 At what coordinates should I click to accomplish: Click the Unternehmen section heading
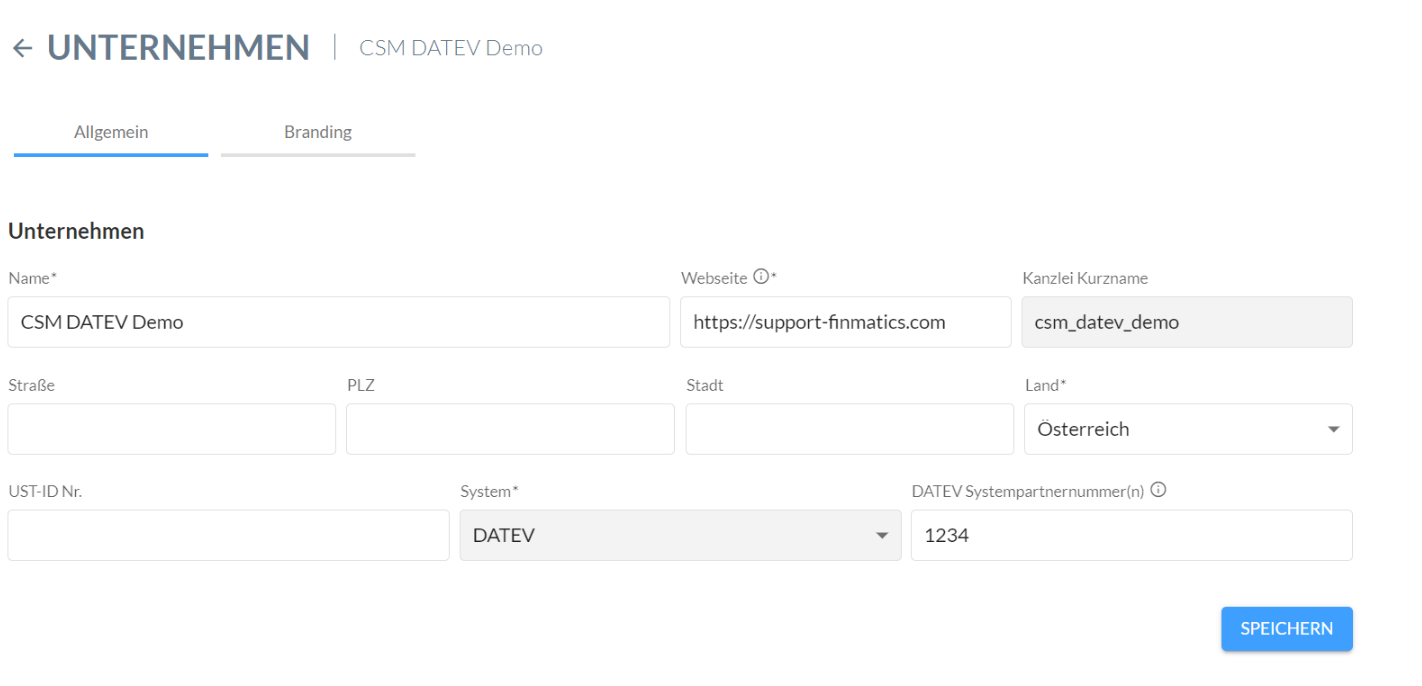(76, 231)
